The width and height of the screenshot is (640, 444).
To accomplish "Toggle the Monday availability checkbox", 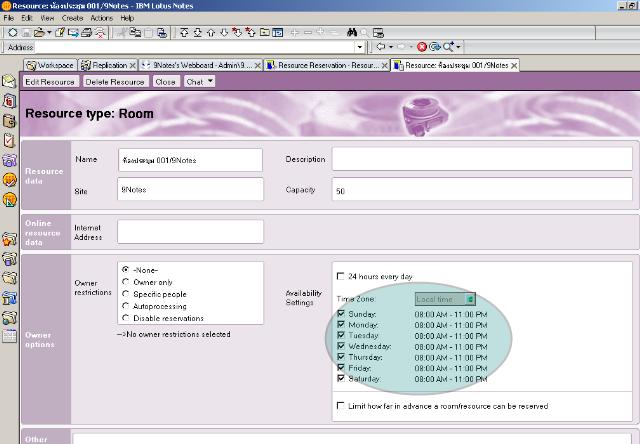I will (x=341, y=324).
